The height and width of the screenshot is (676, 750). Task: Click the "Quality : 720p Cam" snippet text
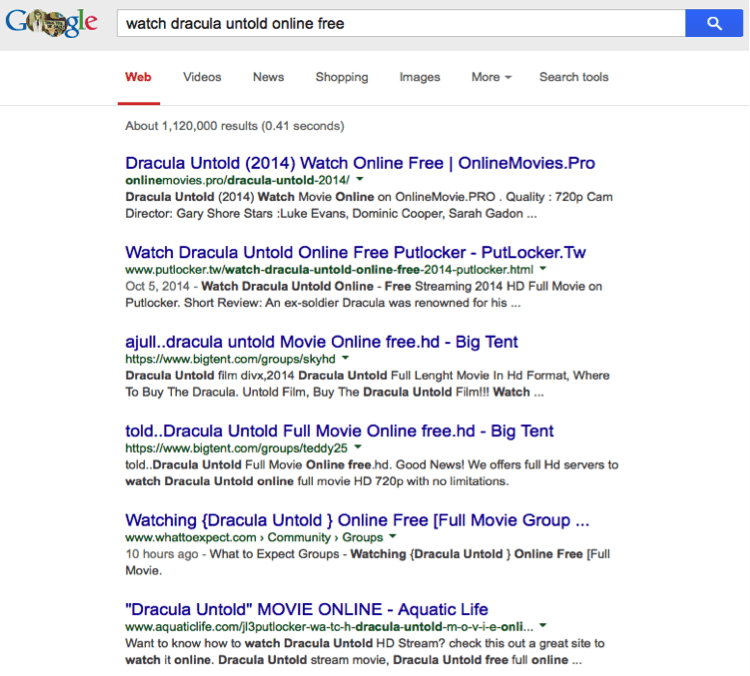(559, 197)
